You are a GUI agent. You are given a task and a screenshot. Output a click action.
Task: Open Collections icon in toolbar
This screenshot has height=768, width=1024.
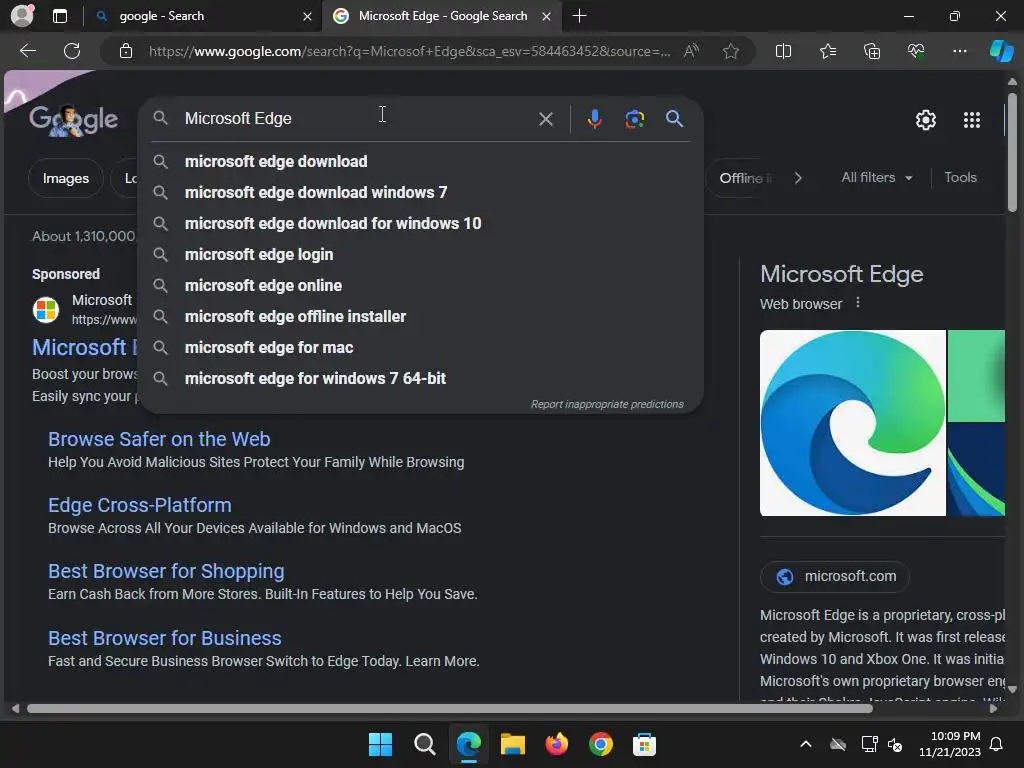coord(872,51)
